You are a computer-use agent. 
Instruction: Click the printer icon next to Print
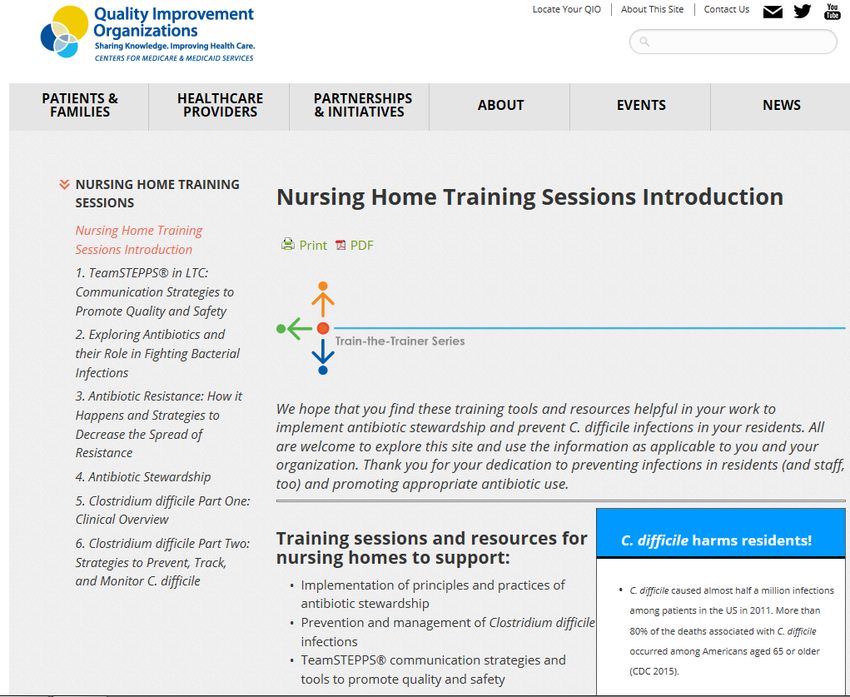click(287, 244)
